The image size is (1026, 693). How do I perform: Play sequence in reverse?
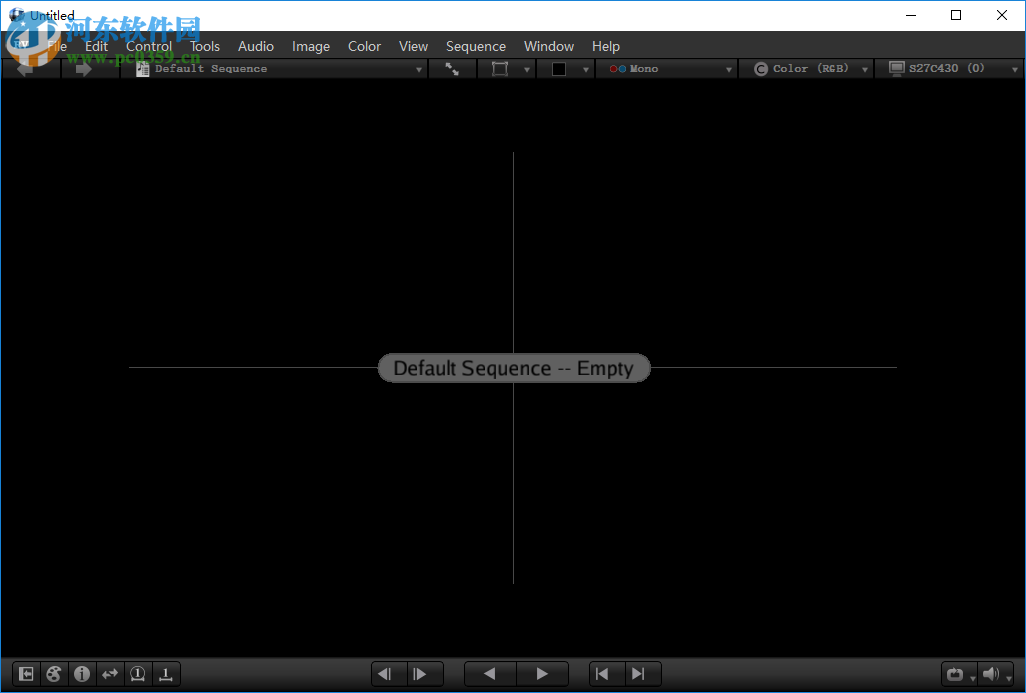coord(489,674)
